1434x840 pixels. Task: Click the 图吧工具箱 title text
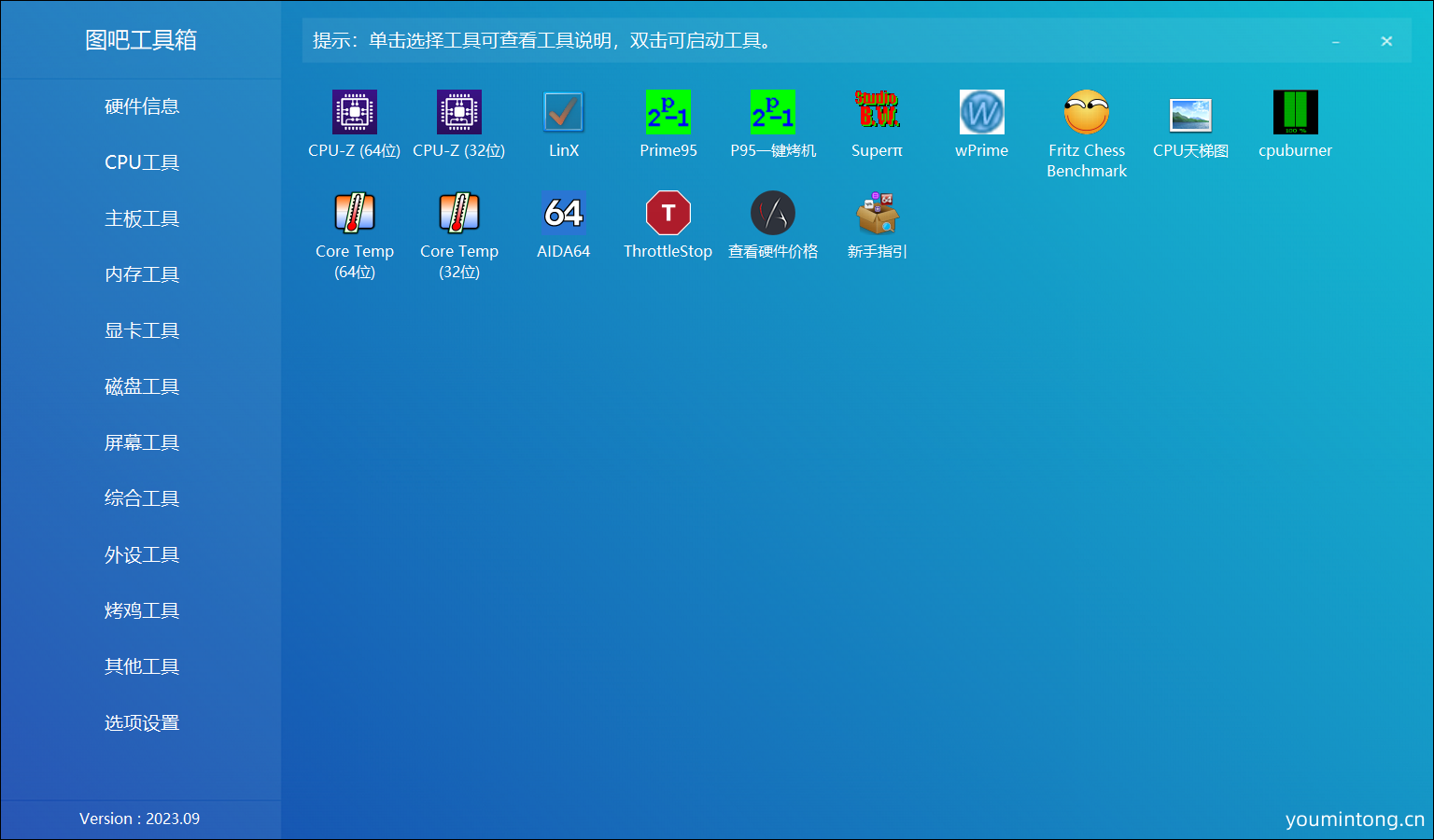[141, 40]
